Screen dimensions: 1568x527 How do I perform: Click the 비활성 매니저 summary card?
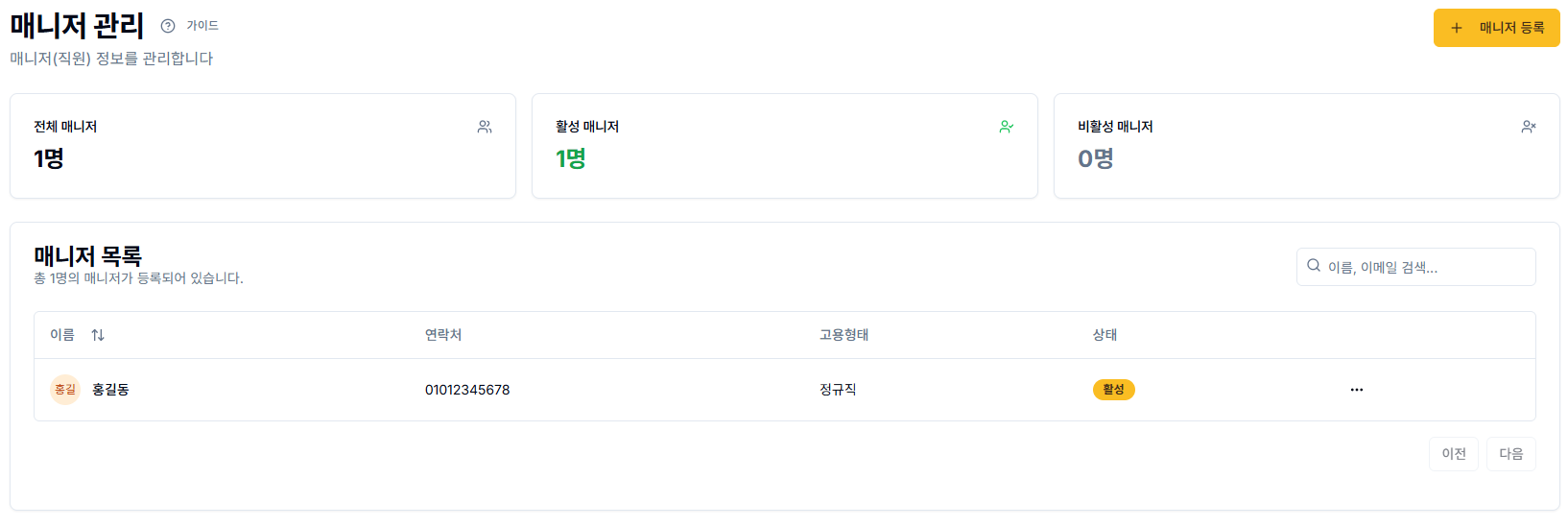(1306, 146)
